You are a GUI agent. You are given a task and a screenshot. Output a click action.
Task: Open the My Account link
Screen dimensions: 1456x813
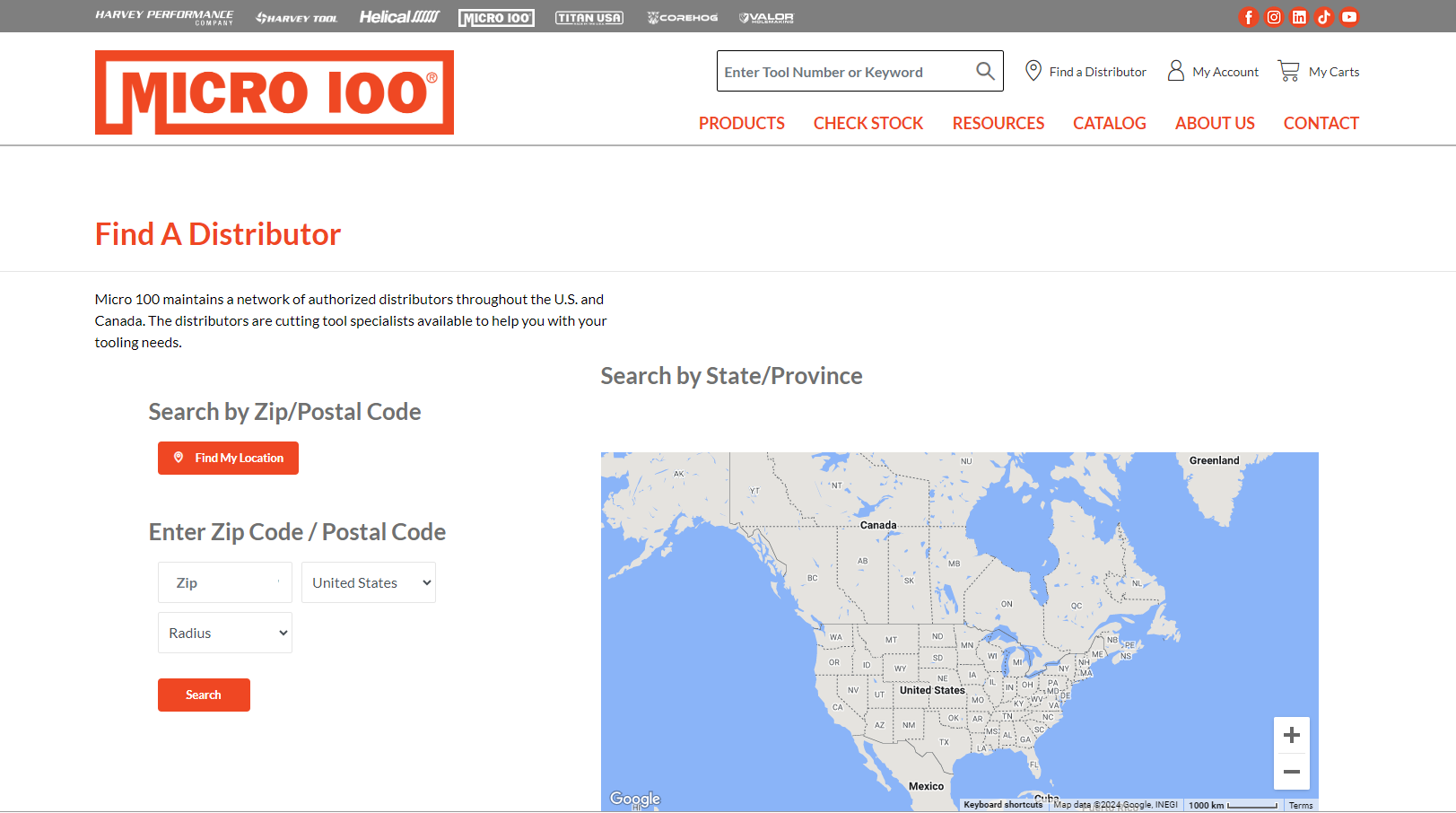[x=1213, y=72]
